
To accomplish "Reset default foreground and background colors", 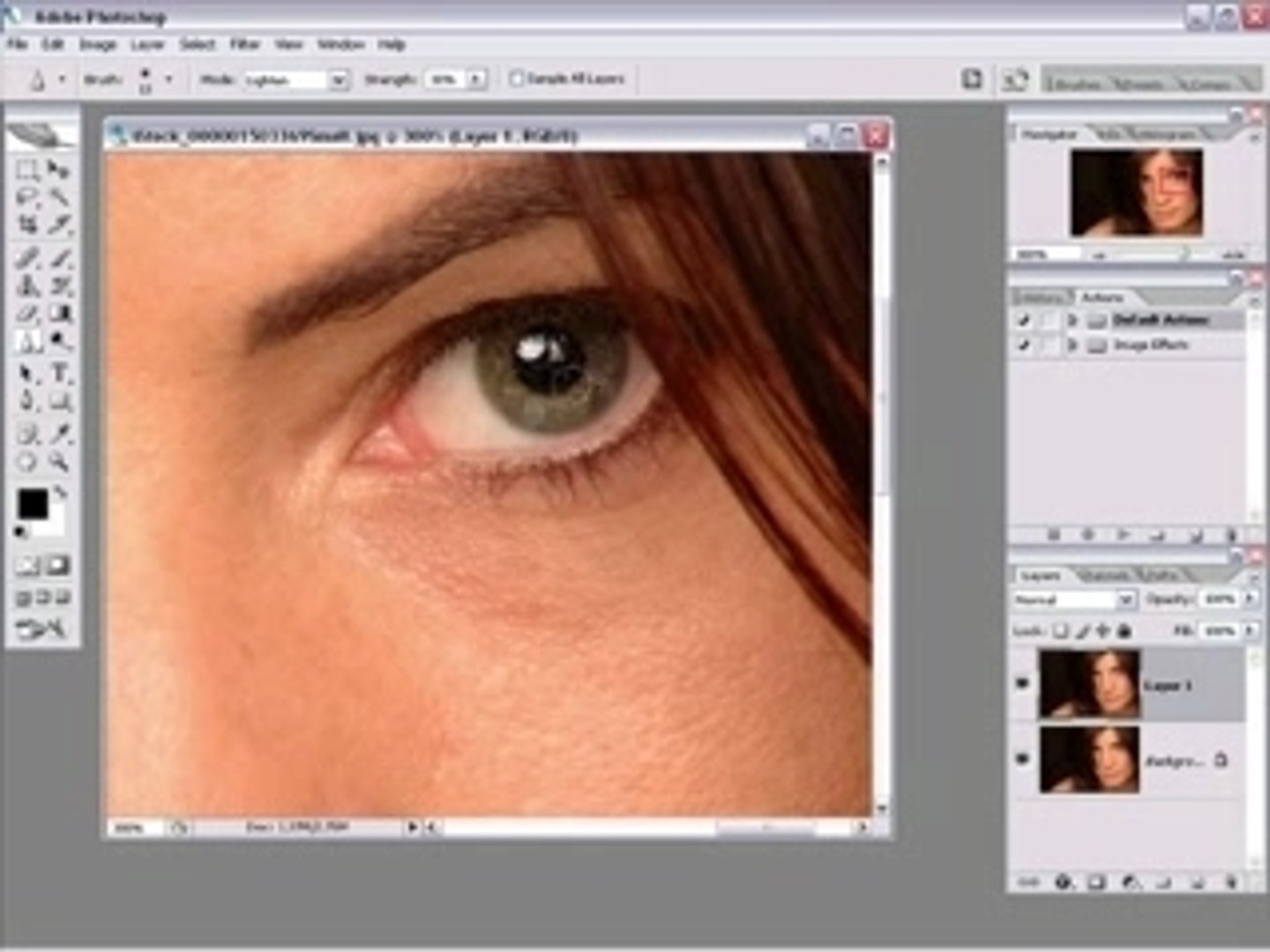I will tap(21, 532).
